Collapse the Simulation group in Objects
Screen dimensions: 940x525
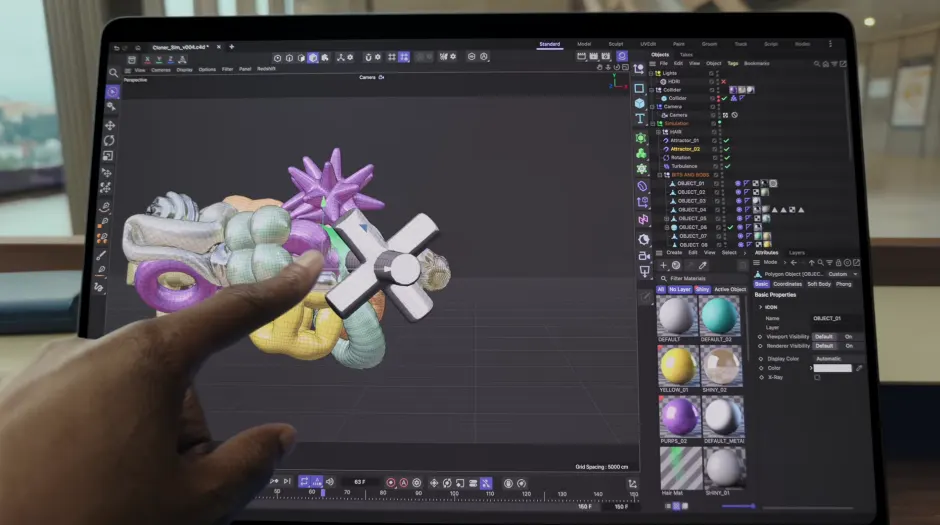tap(653, 123)
